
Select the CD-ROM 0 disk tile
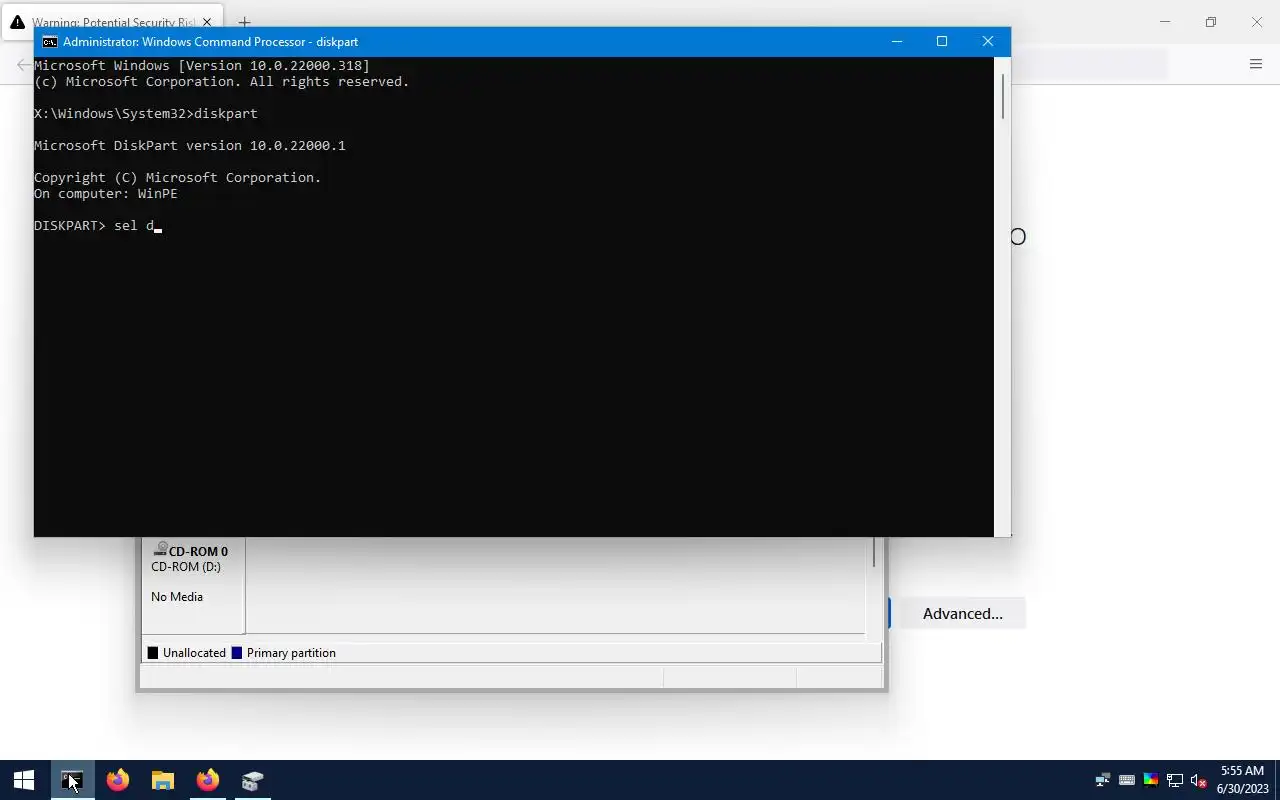click(x=193, y=586)
